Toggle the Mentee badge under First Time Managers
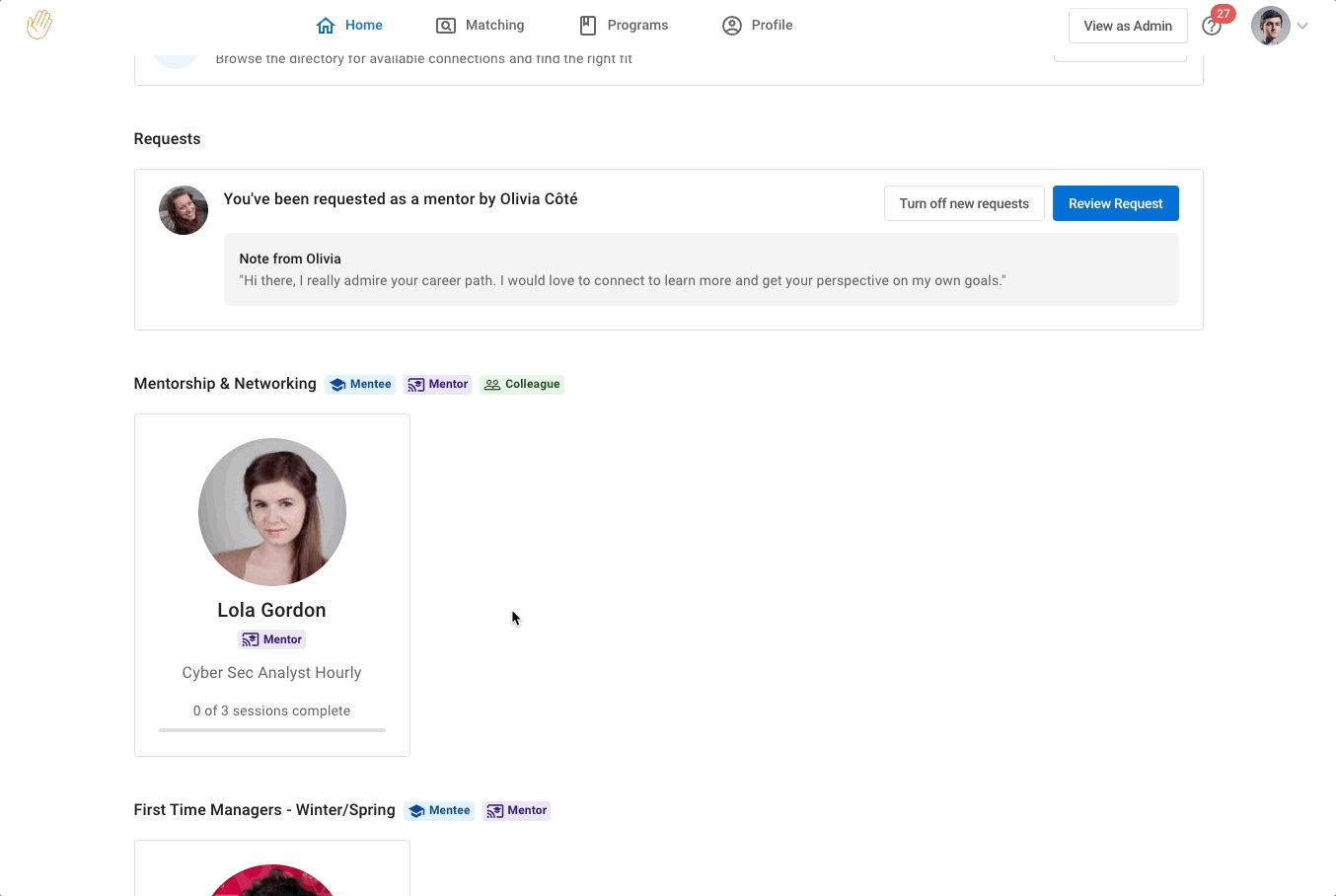 pos(439,810)
